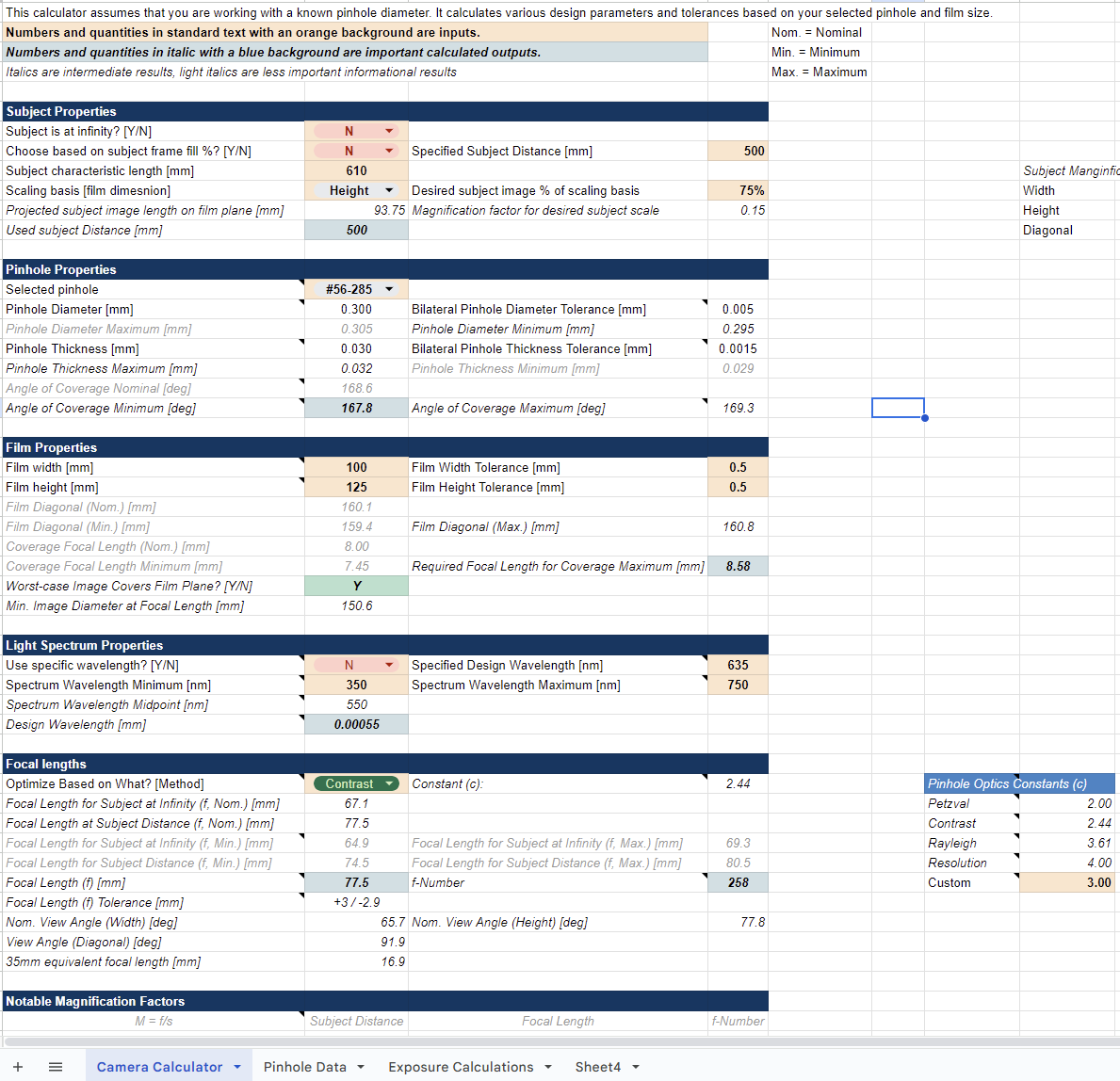Click the selected cell's blue fill handle
1120x1081 pixels.
[924, 417]
